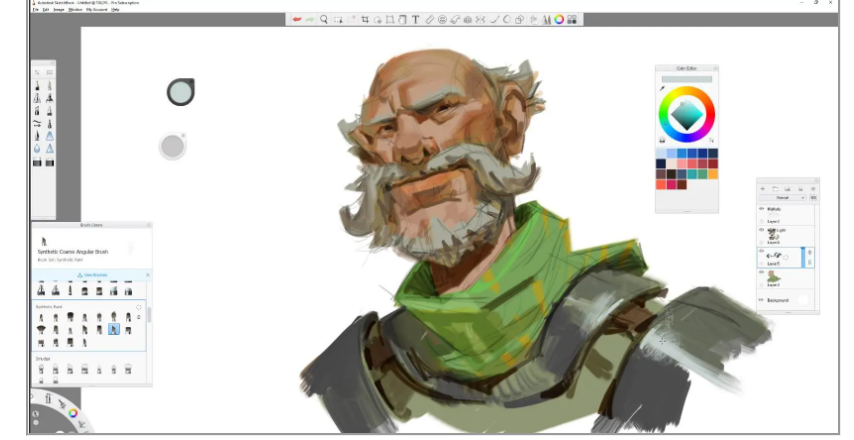Click the Brush Library vertical scrollbar

(x=149, y=315)
